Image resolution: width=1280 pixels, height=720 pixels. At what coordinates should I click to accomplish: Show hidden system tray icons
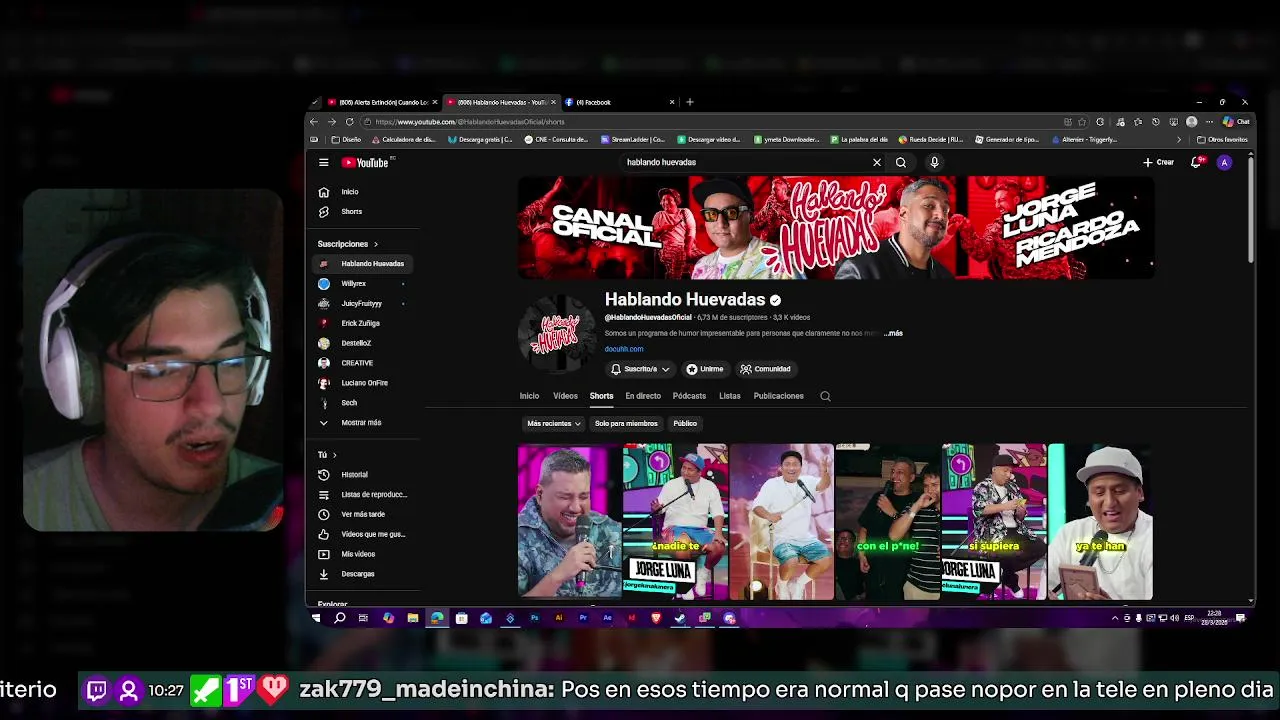pyautogui.click(x=1115, y=618)
